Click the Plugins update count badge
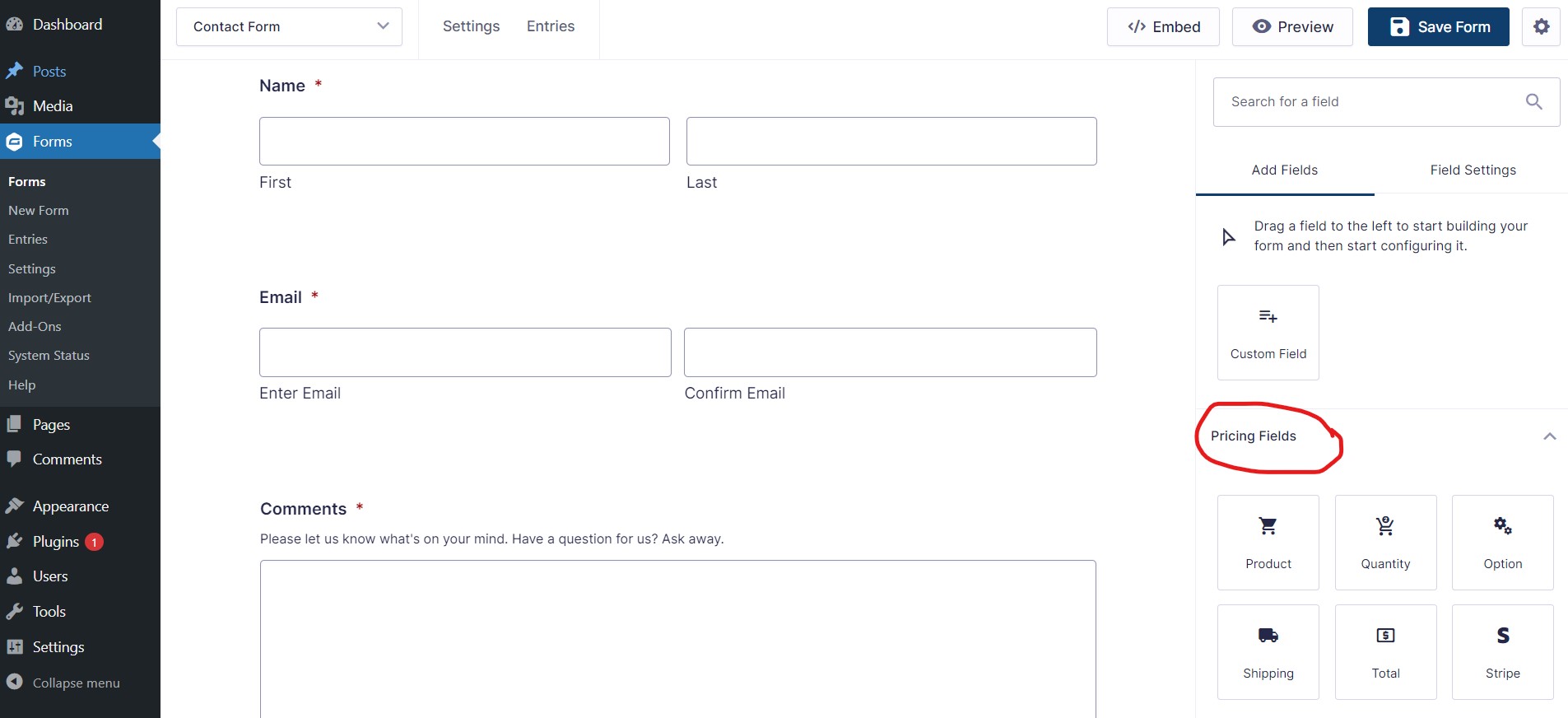This screenshot has height=718, width=1568. (x=95, y=542)
